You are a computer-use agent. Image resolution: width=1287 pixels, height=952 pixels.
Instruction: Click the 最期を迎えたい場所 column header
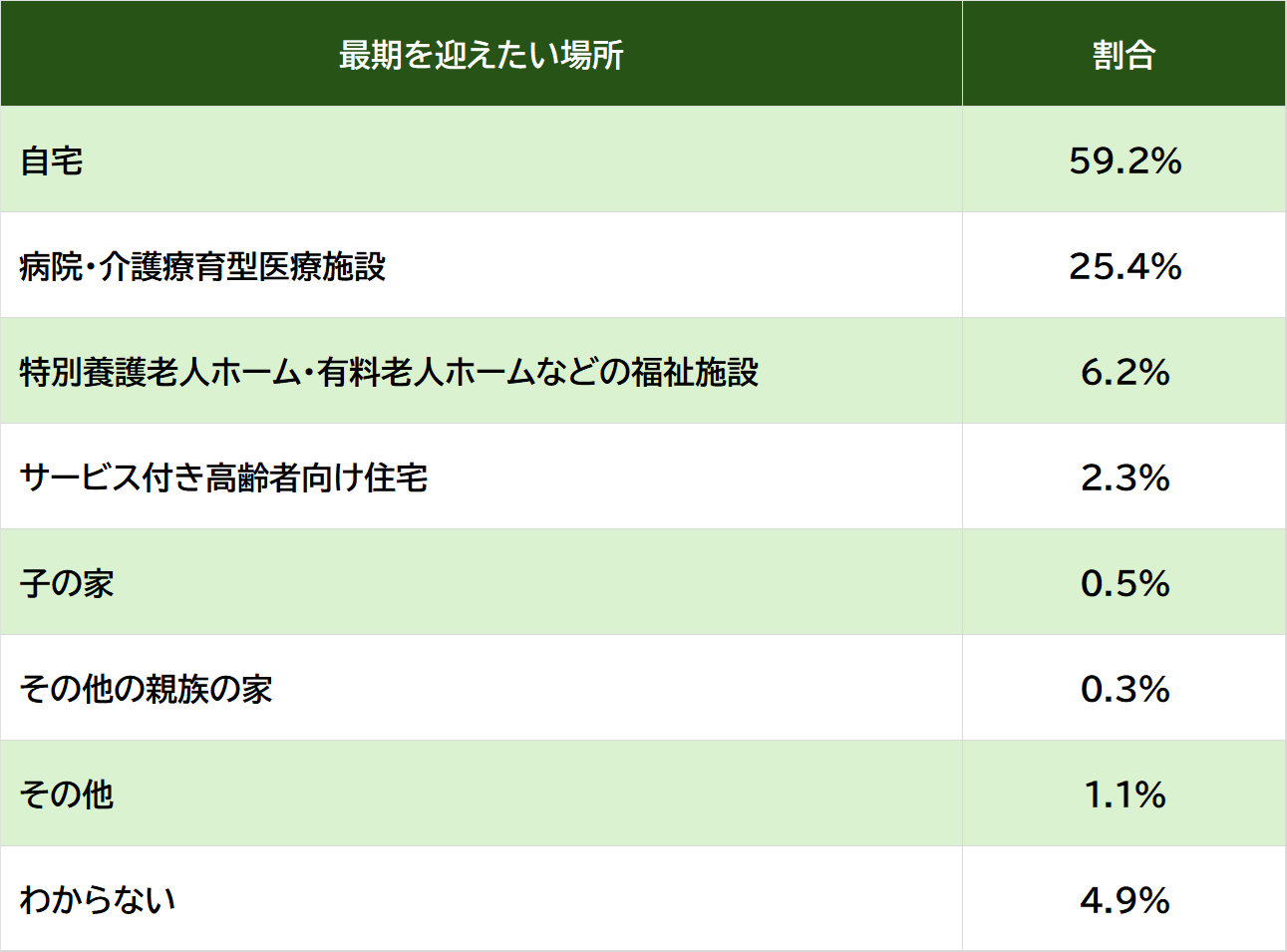point(481,55)
